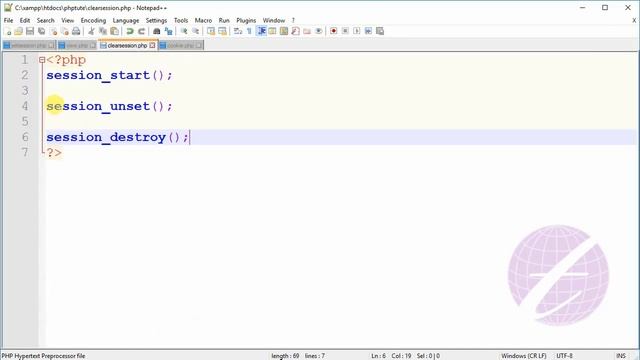Toggle the Monitoring eye icon

click(x=318, y=31)
